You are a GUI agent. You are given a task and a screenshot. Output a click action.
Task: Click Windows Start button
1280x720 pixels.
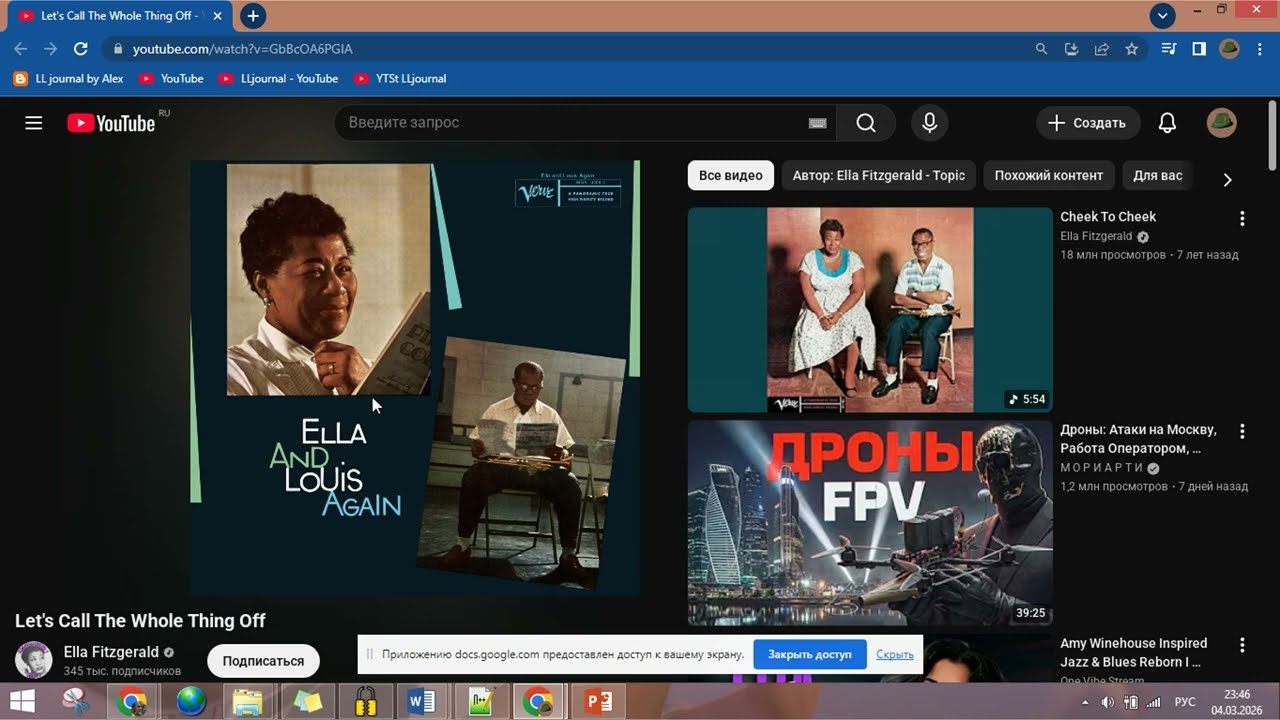point(22,702)
